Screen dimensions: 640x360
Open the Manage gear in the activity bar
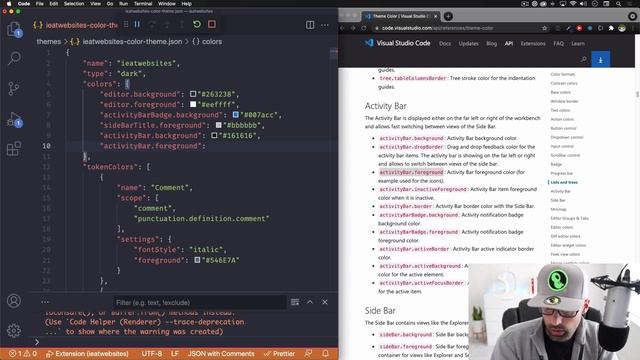coord(13,330)
